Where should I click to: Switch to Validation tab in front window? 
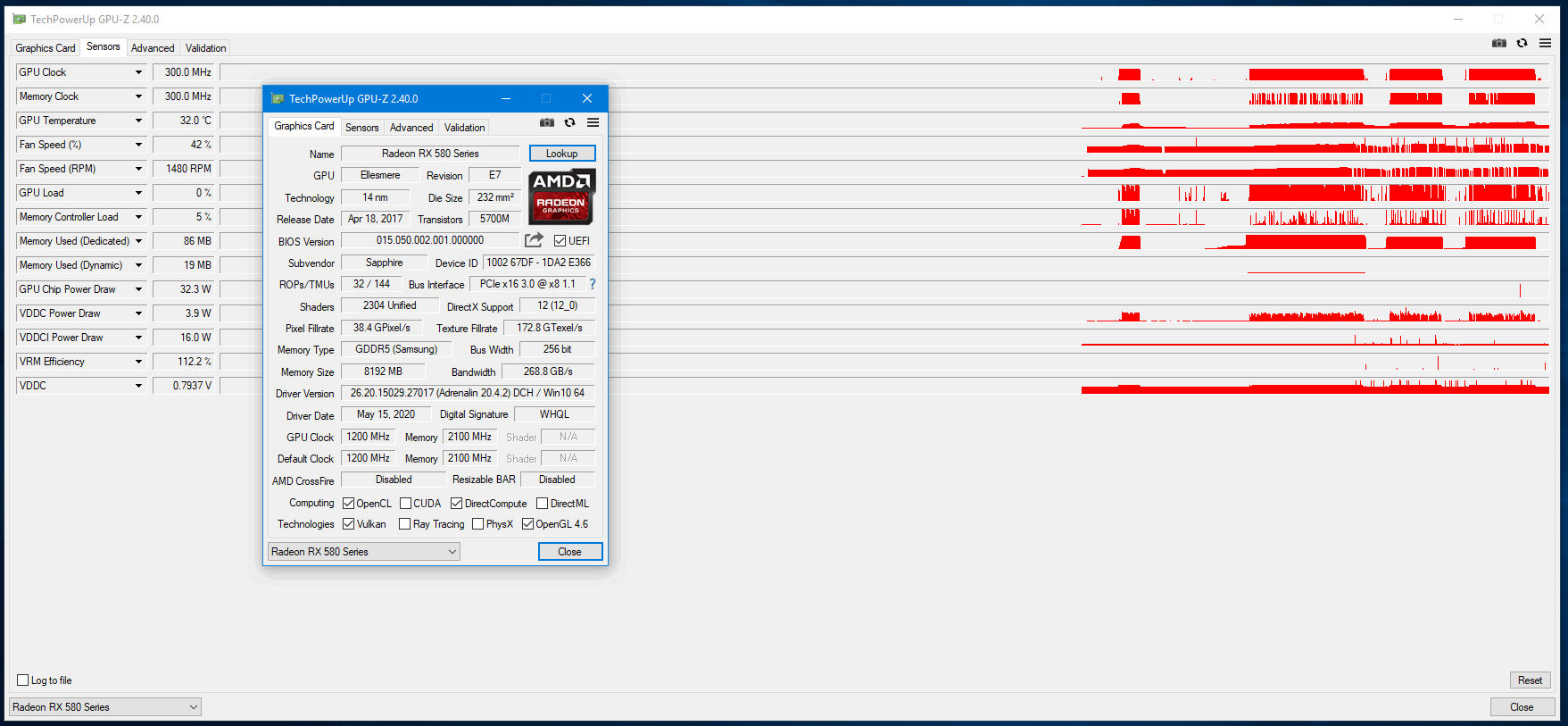tap(465, 128)
